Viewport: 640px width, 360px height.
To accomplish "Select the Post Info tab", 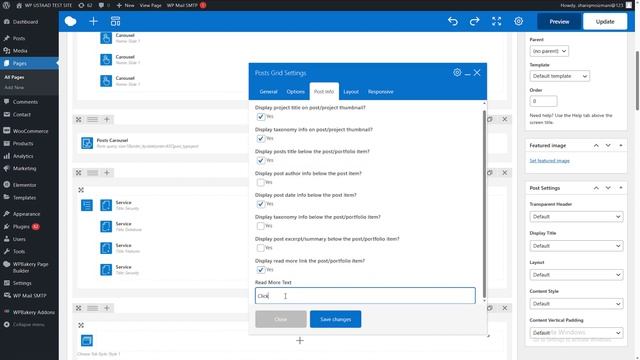I will [x=324, y=91].
